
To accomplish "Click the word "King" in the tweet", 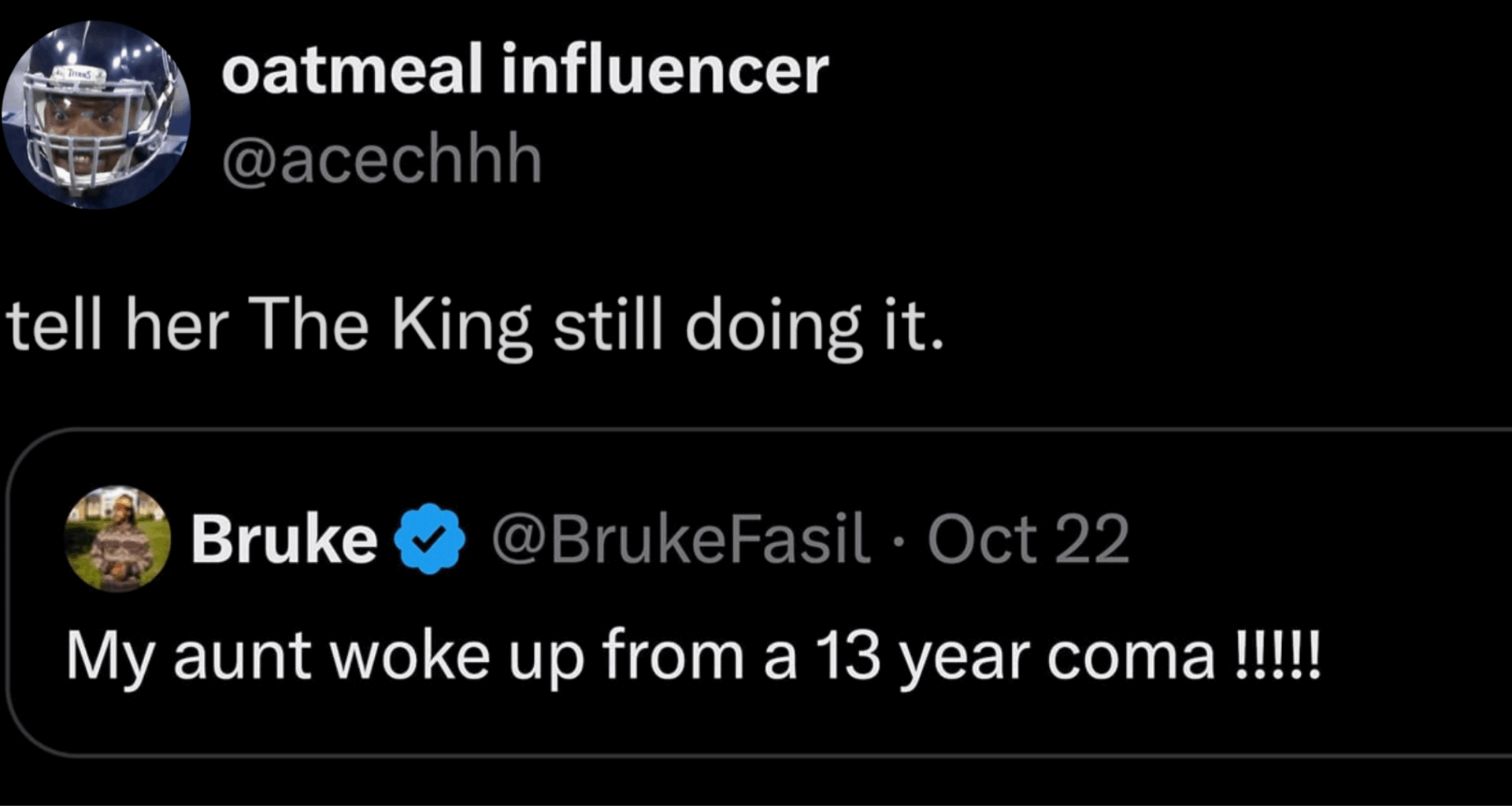I will (461, 325).
